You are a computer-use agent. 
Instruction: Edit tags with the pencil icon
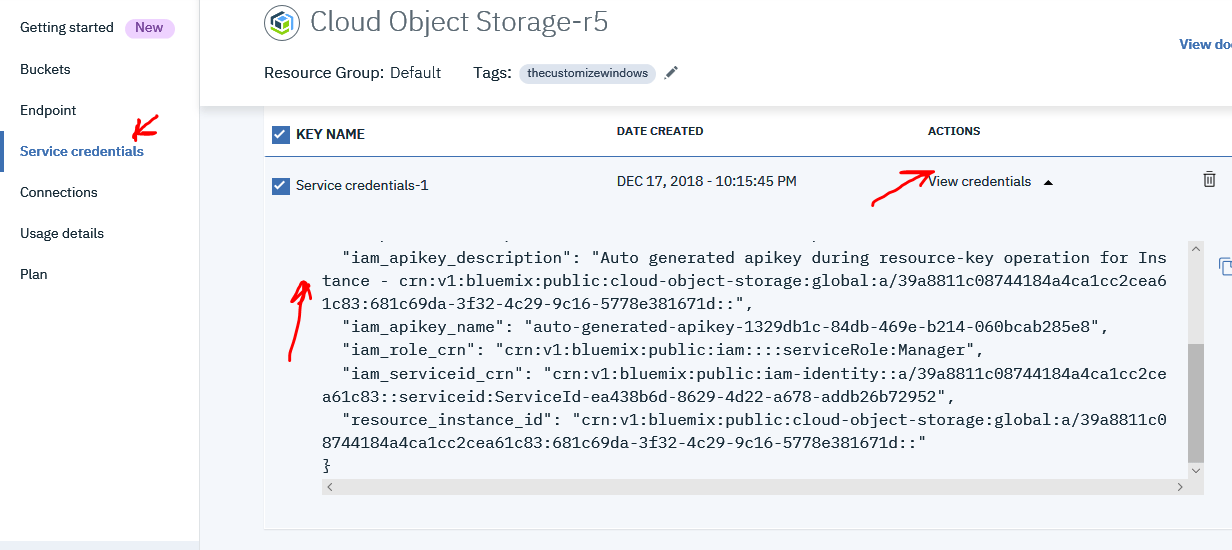tap(671, 72)
